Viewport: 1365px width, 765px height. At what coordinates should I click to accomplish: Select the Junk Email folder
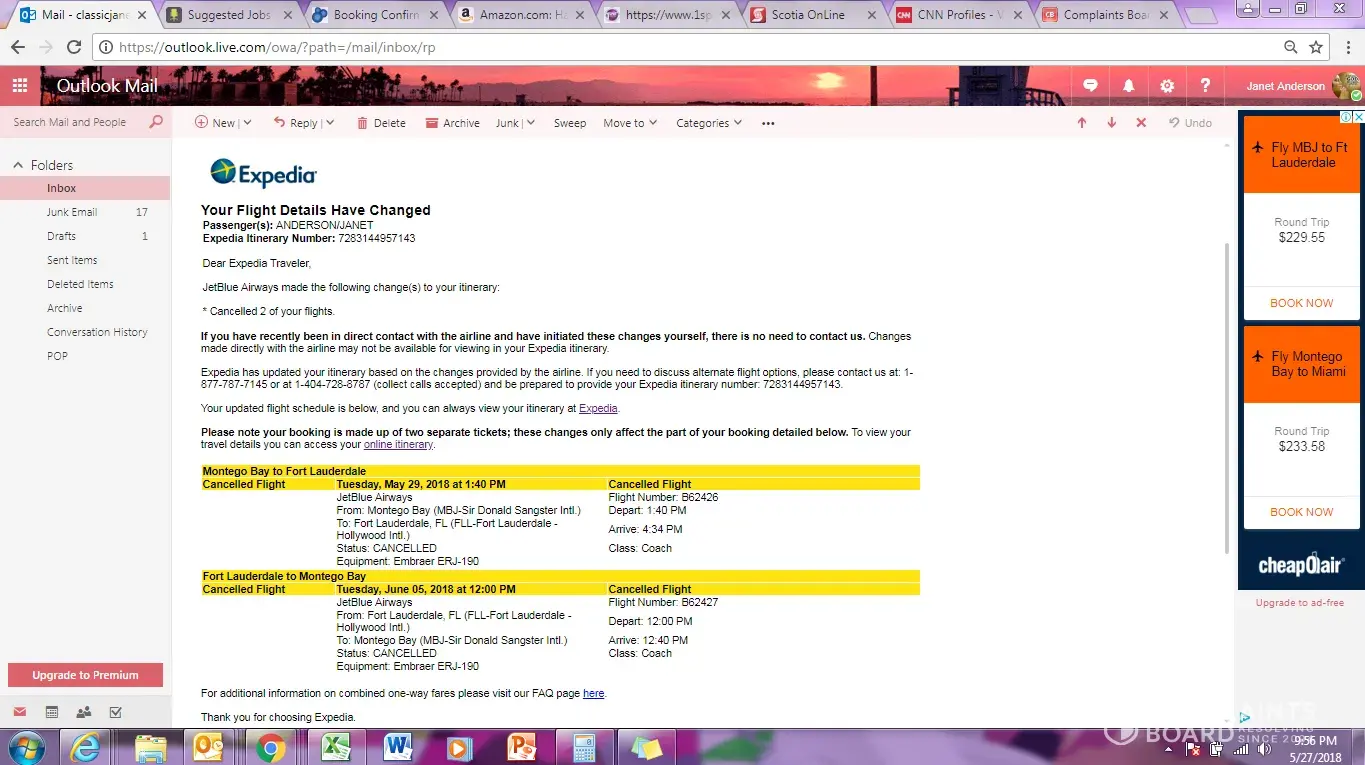coord(72,212)
